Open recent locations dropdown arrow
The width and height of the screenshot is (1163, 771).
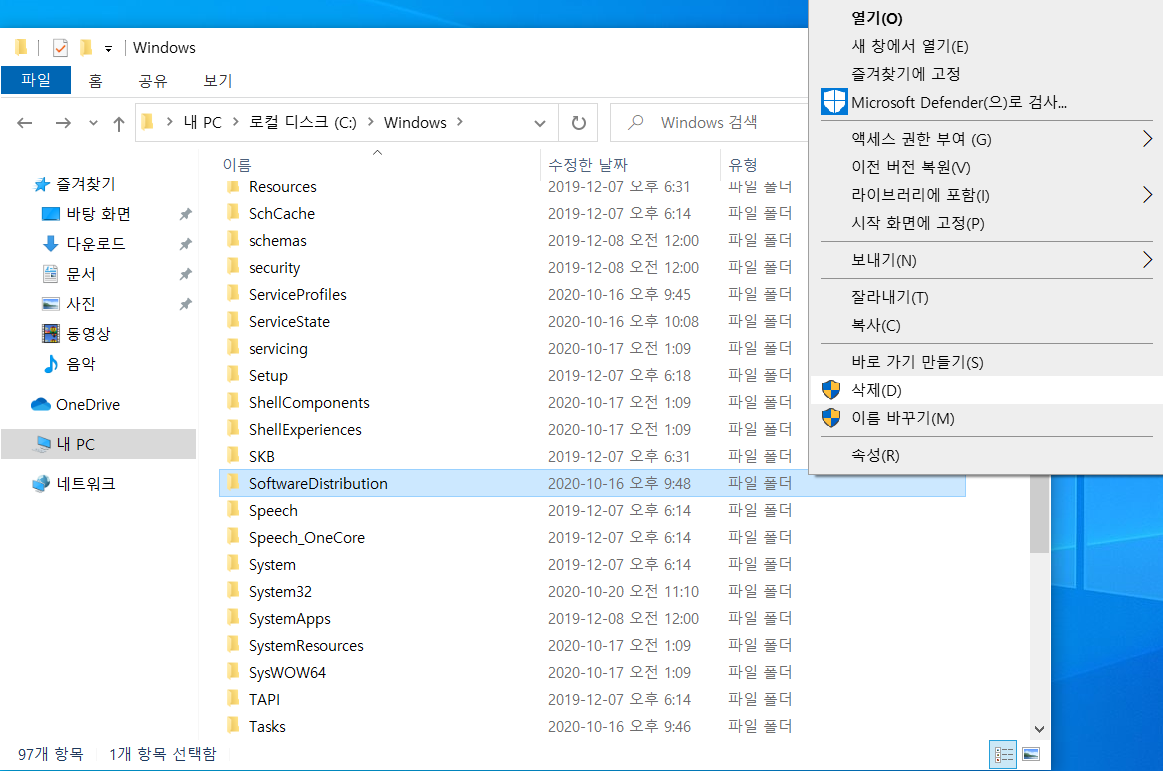(93, 122)
